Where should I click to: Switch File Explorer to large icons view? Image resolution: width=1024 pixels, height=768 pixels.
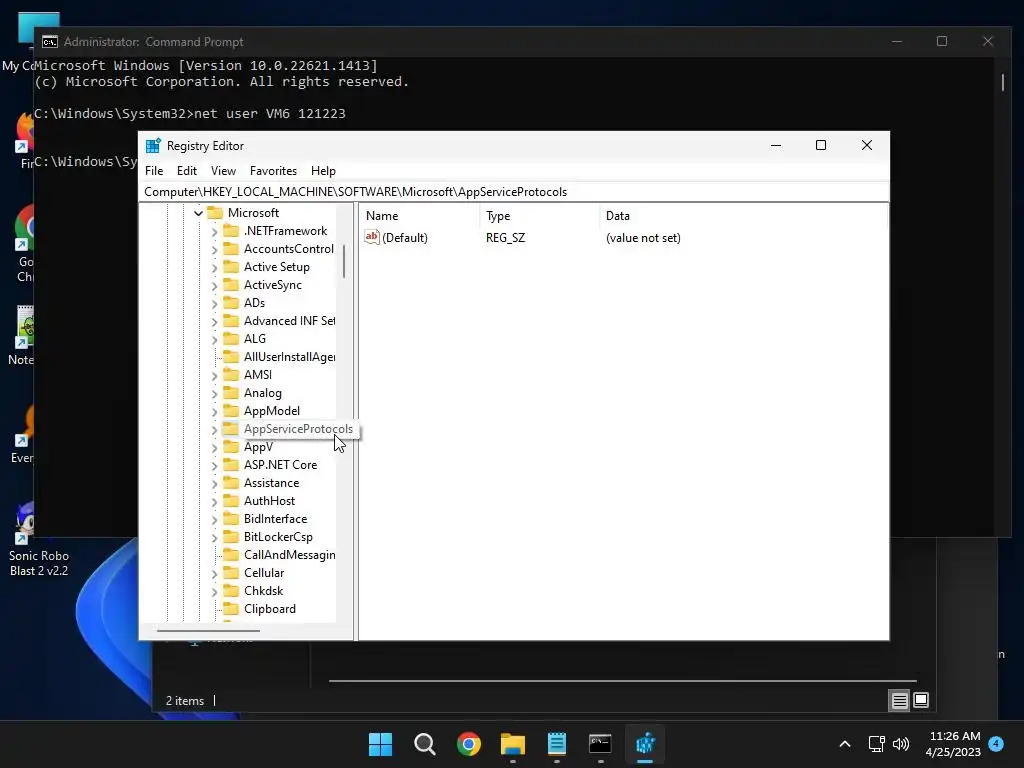pos(921,701)
